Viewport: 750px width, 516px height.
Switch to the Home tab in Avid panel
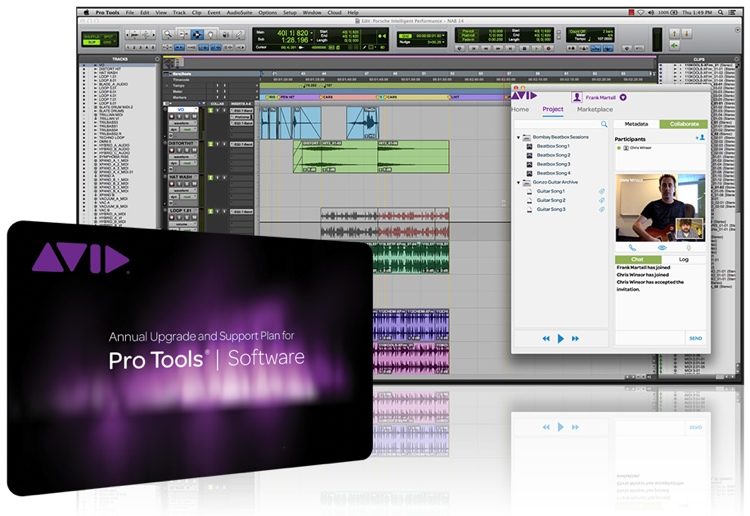(x=520, y=110)
